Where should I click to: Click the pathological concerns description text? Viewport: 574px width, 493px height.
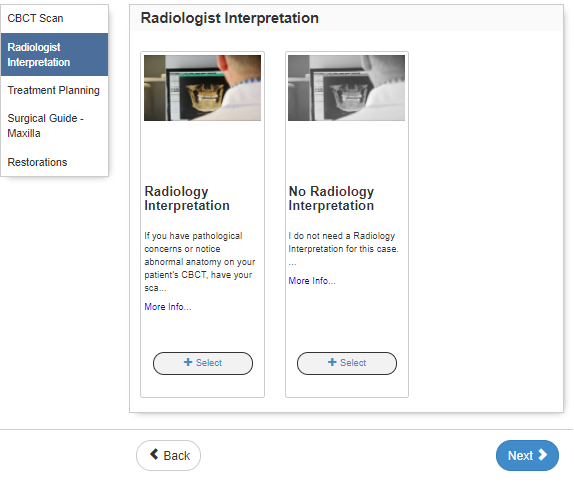point(200,262)
